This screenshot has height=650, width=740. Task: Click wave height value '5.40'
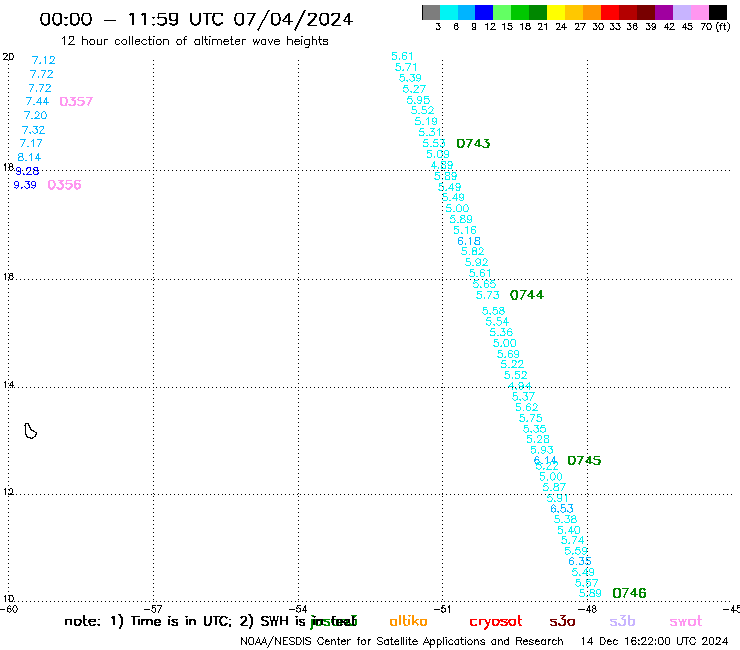click(569, 530)
